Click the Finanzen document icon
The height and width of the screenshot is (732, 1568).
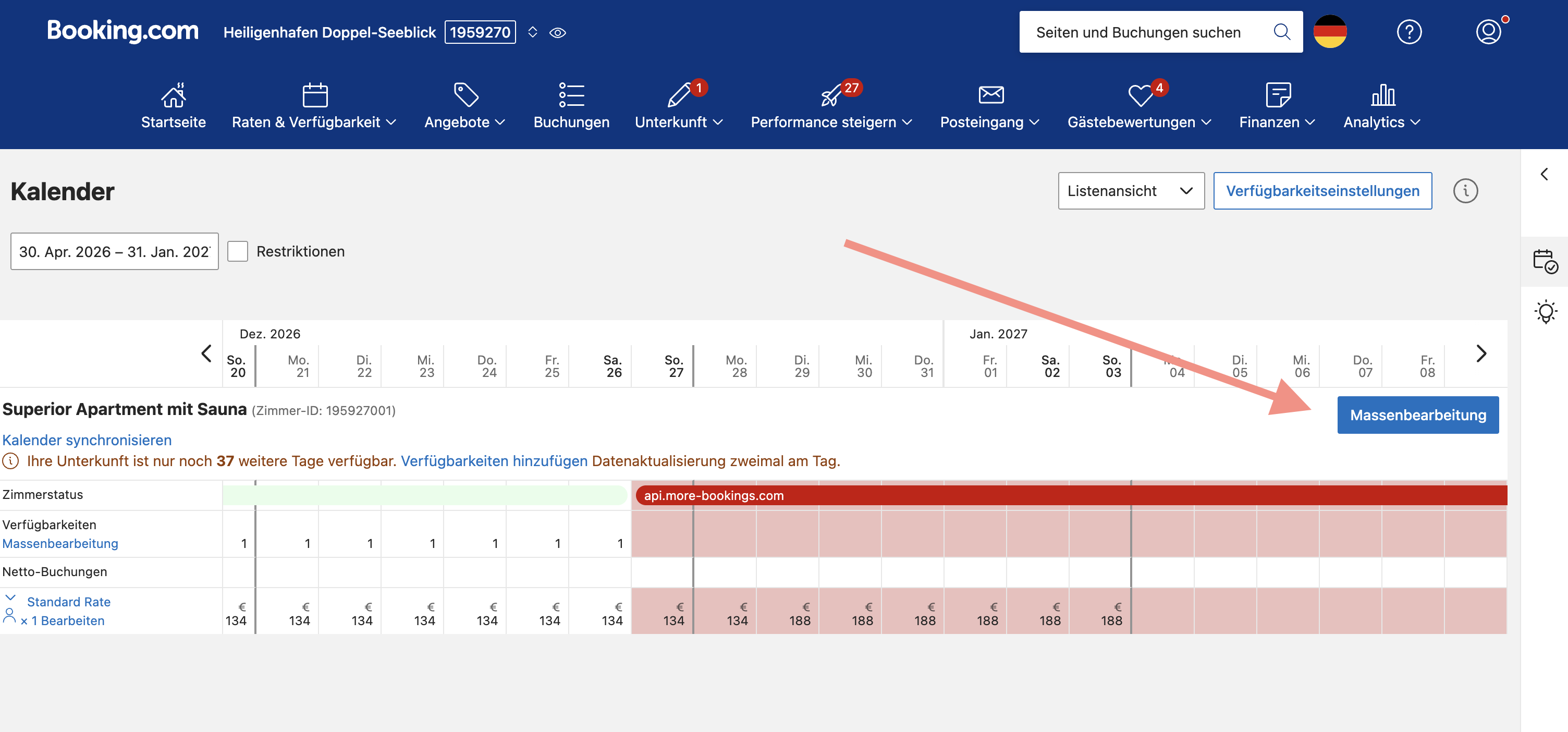tap(1278, 94)
